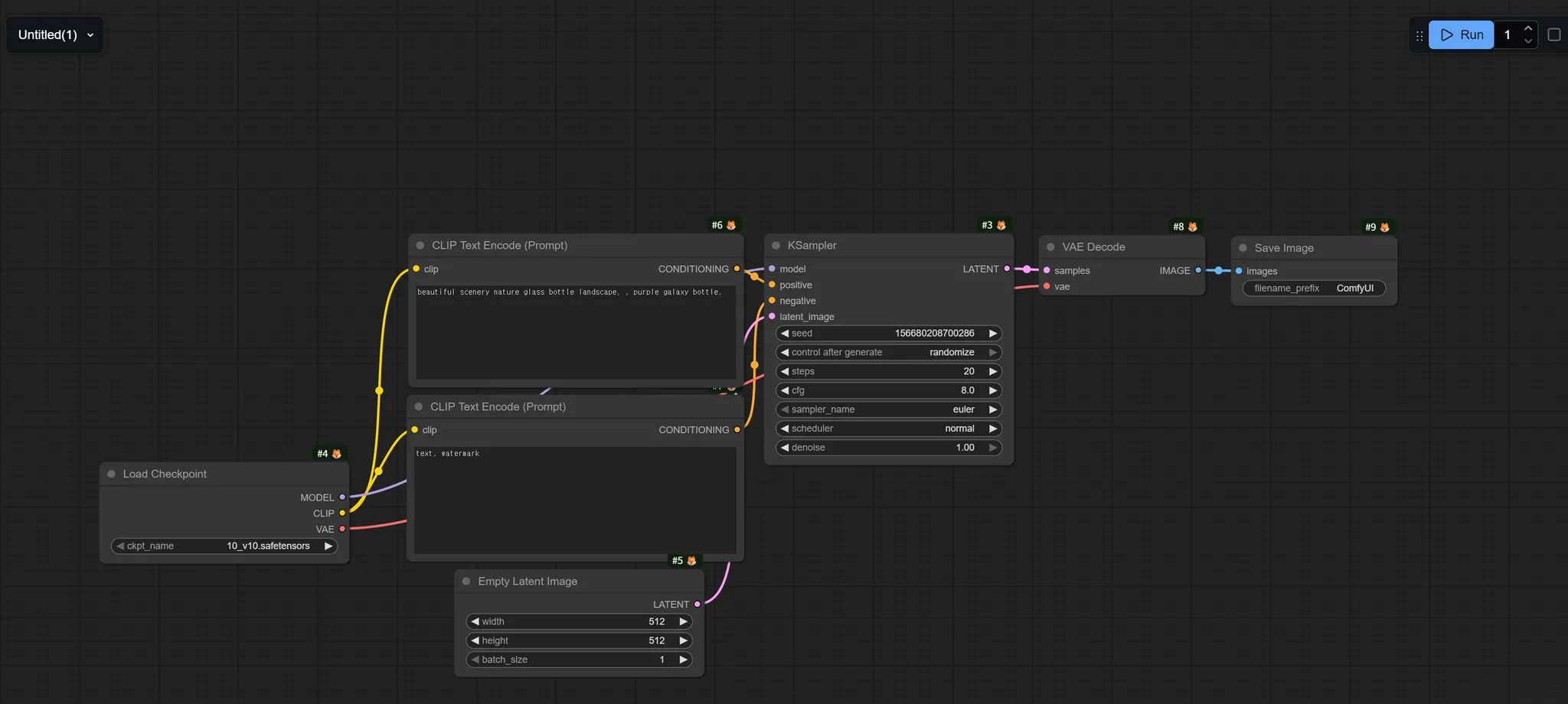Increase the run batch count with up arrow
This screenshot has height=704, width=1568.
pyautogui.click(x=1528, y=28)
